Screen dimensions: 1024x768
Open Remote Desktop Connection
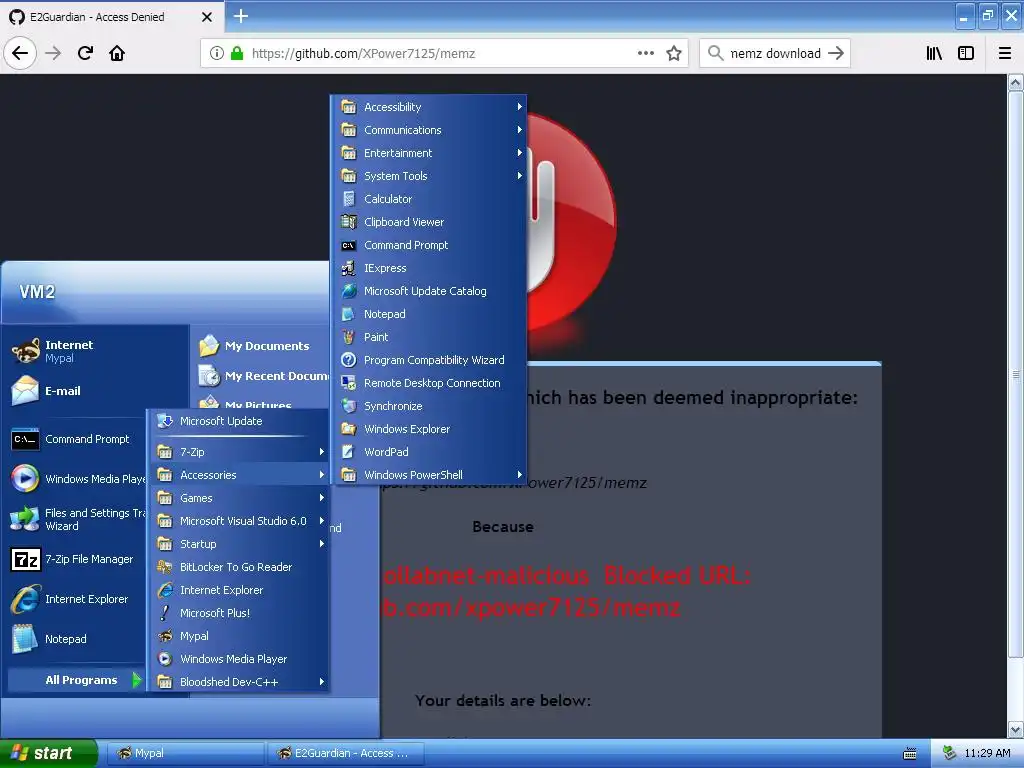coord(429,383)
